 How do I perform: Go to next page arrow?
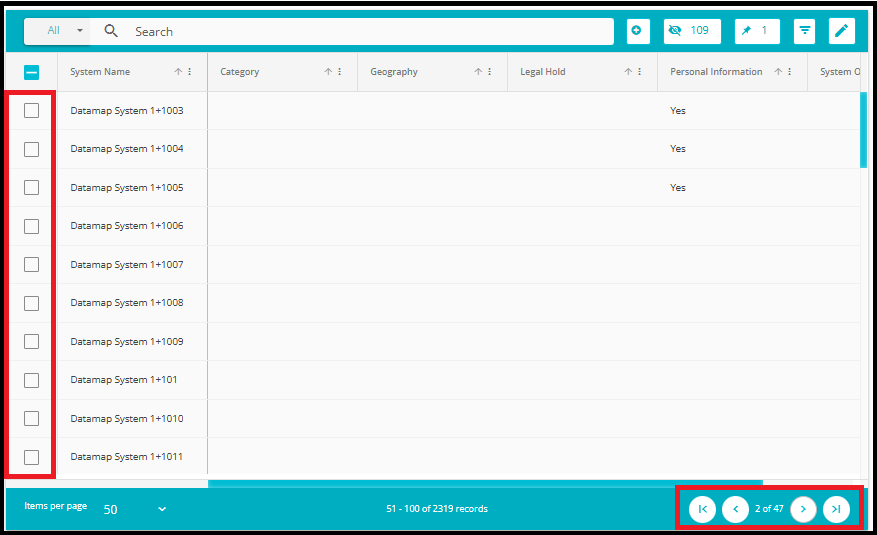(803, 509)
